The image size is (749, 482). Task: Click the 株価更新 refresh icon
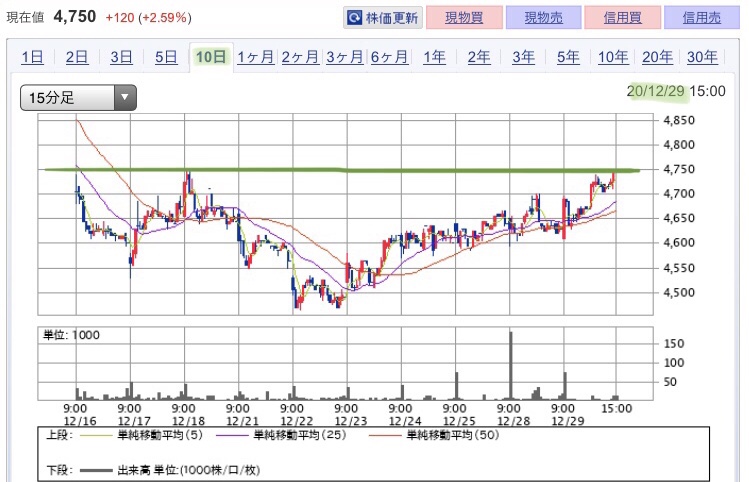click(354, 18)
